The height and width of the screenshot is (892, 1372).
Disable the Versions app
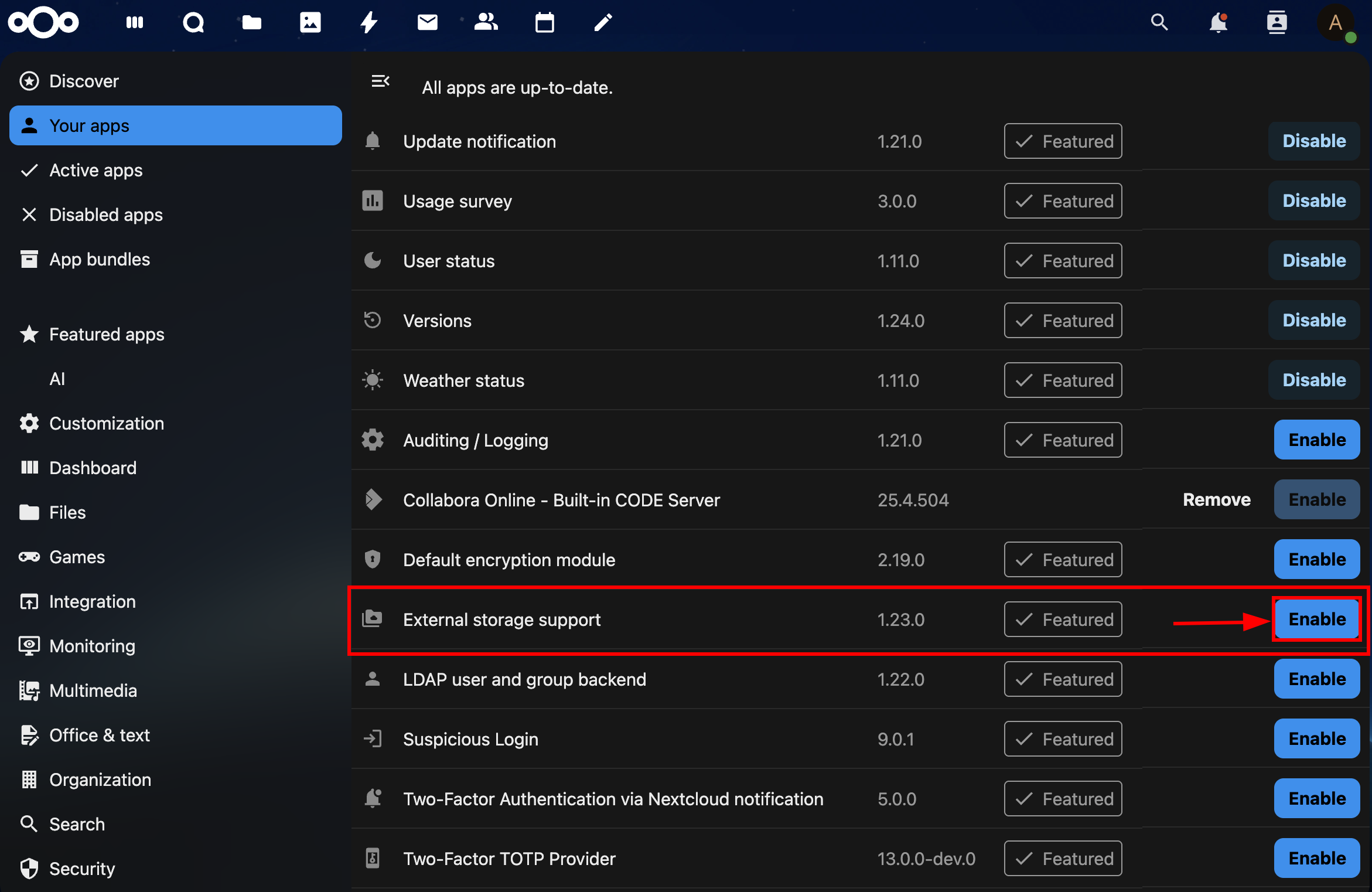(x=1314, y=320)
